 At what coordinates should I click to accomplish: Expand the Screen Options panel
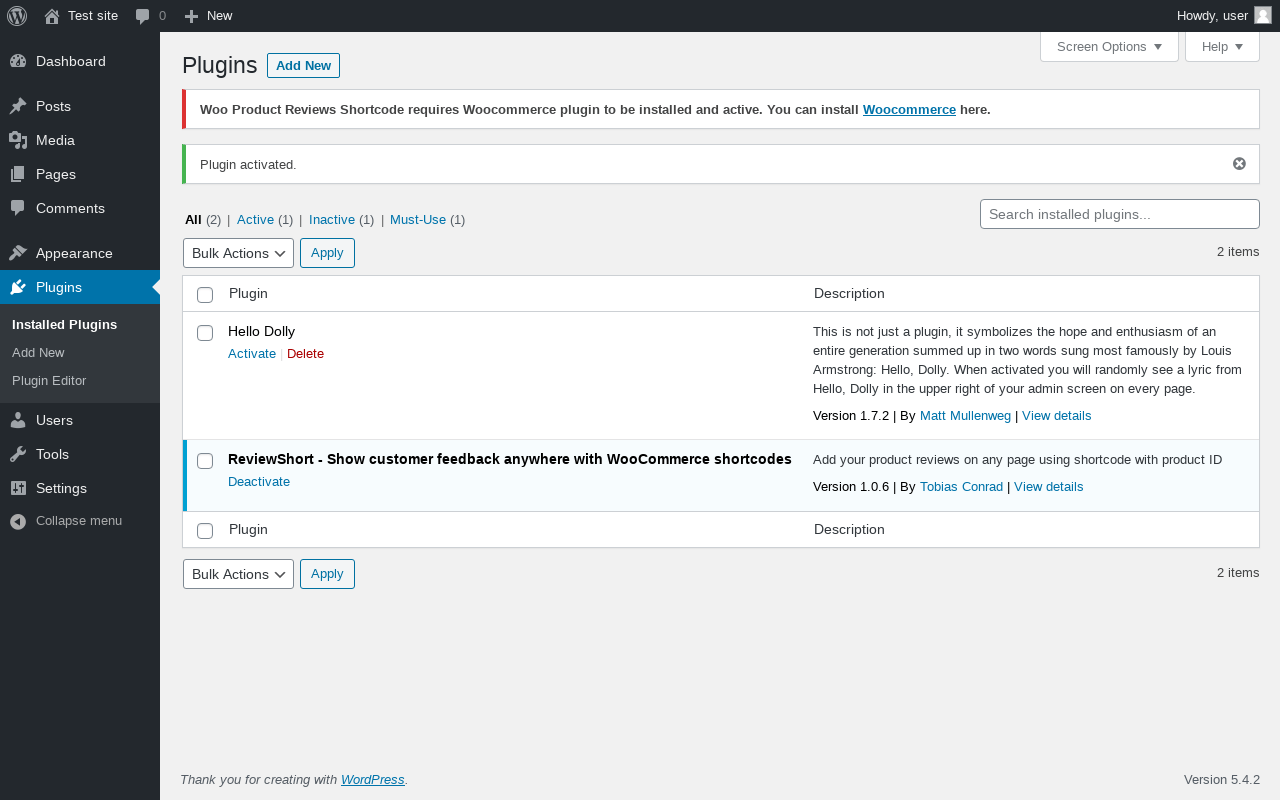coord(1109,46)
